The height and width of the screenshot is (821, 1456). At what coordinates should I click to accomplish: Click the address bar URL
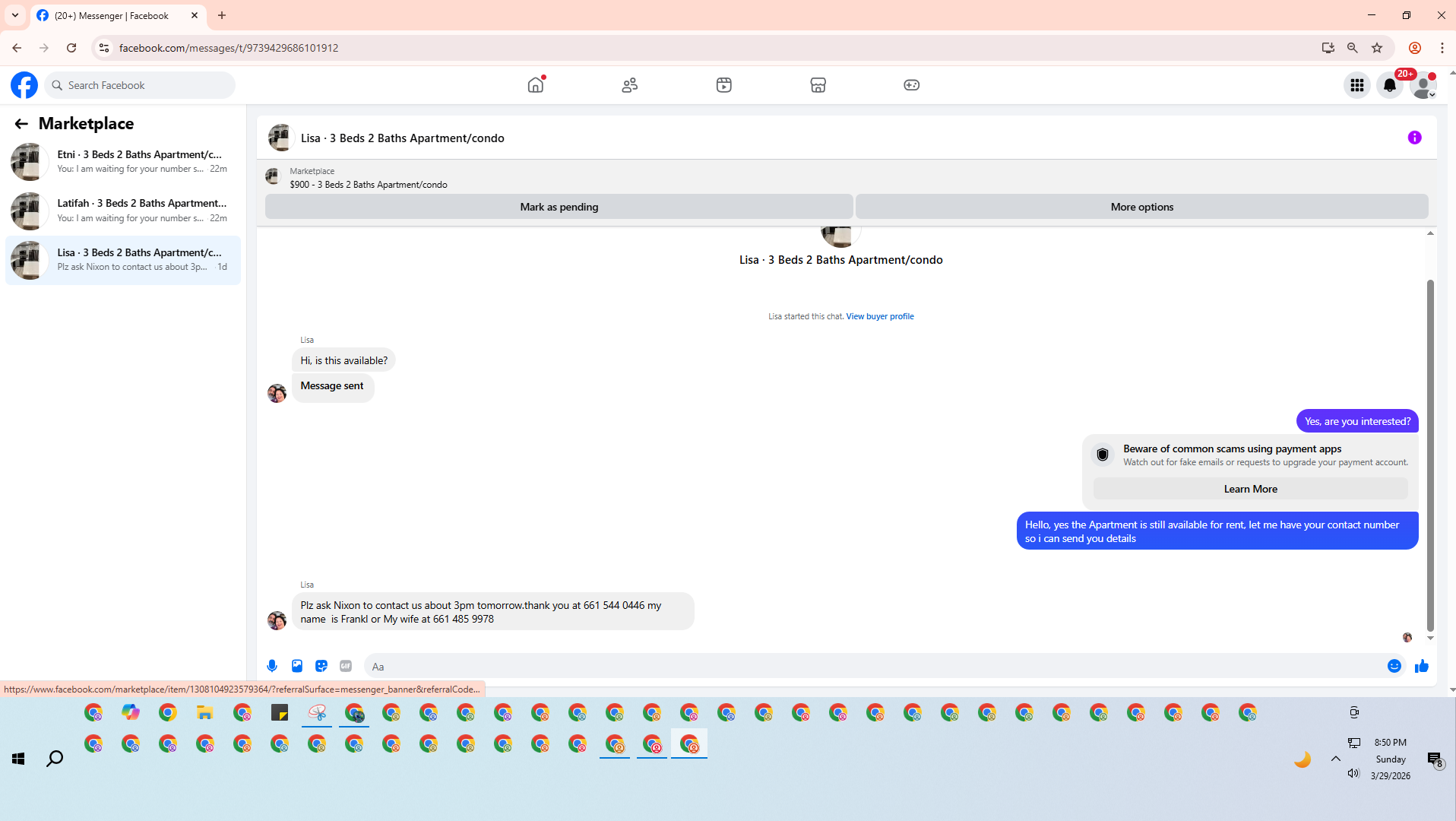click(x=229, y=48)
